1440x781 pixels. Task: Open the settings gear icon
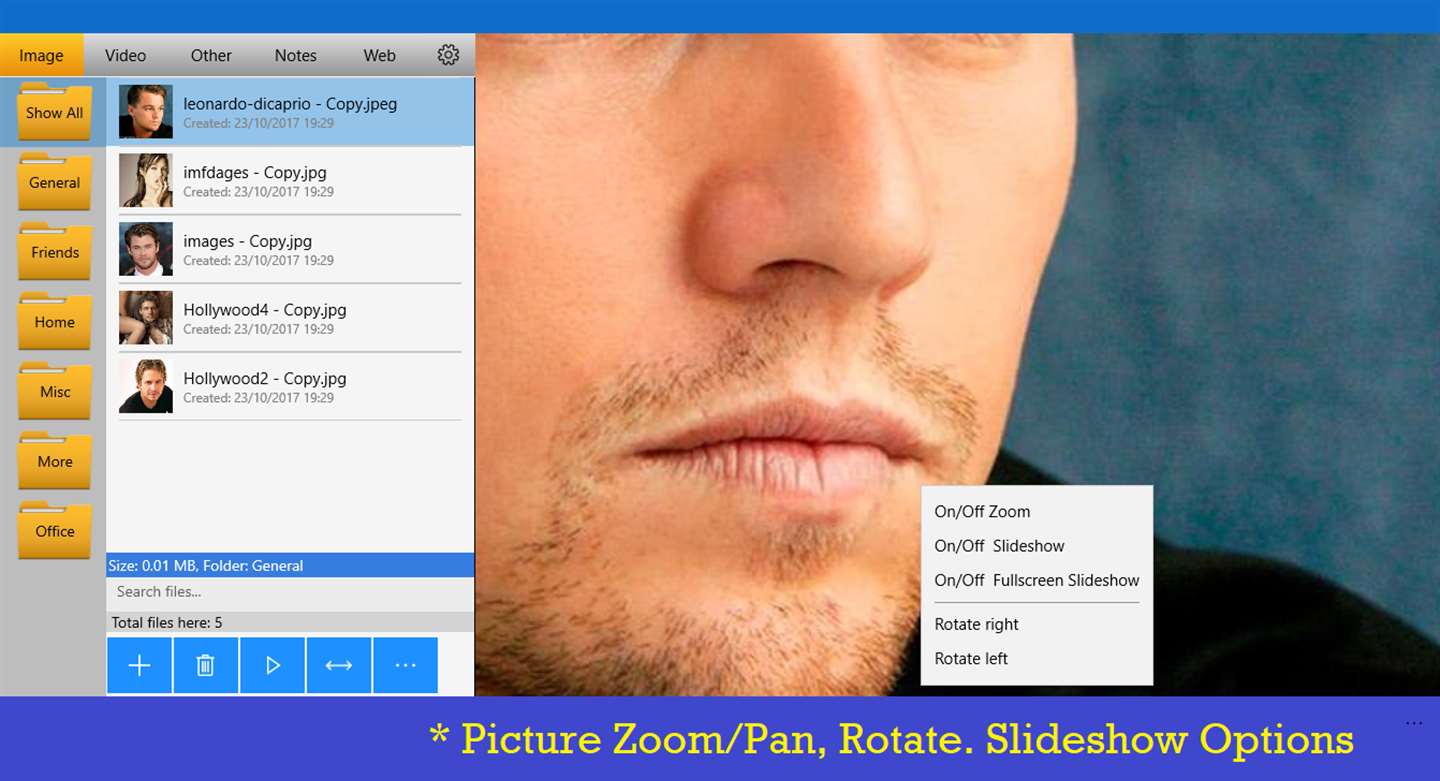[x=448, y=55]
